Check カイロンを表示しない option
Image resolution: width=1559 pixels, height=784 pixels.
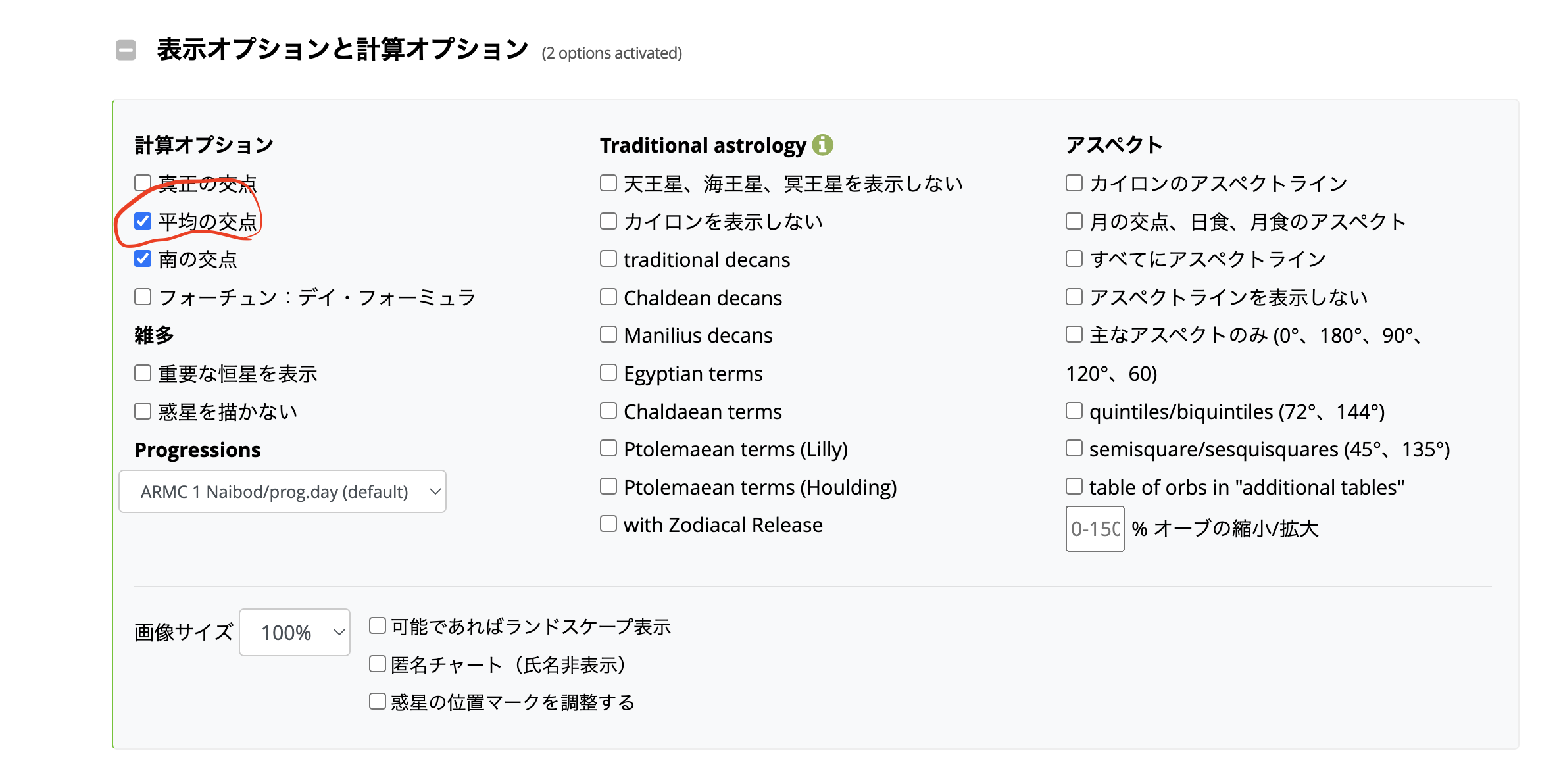[x=608, y=221]
